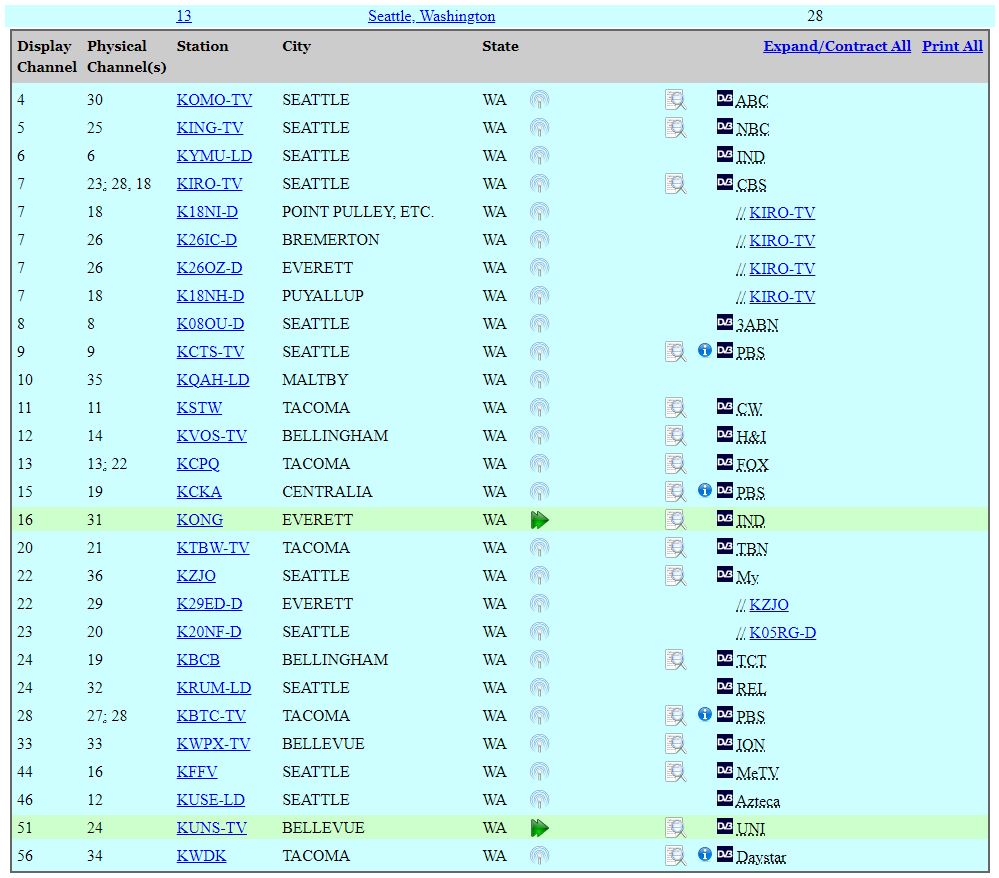Click the market rank 13 link

[184, 16]
